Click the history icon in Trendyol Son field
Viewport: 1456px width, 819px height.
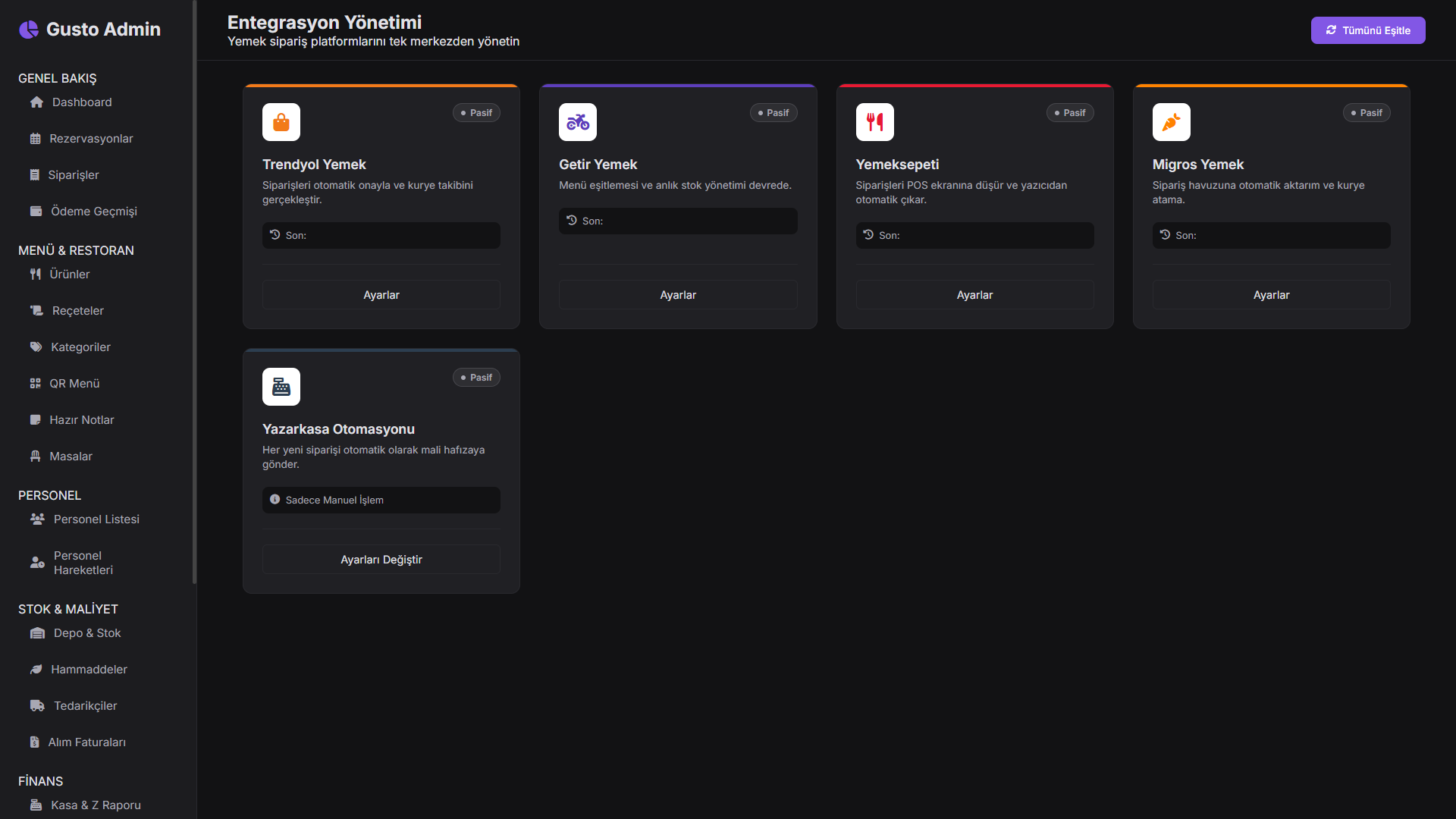click(x=275, y=235)
